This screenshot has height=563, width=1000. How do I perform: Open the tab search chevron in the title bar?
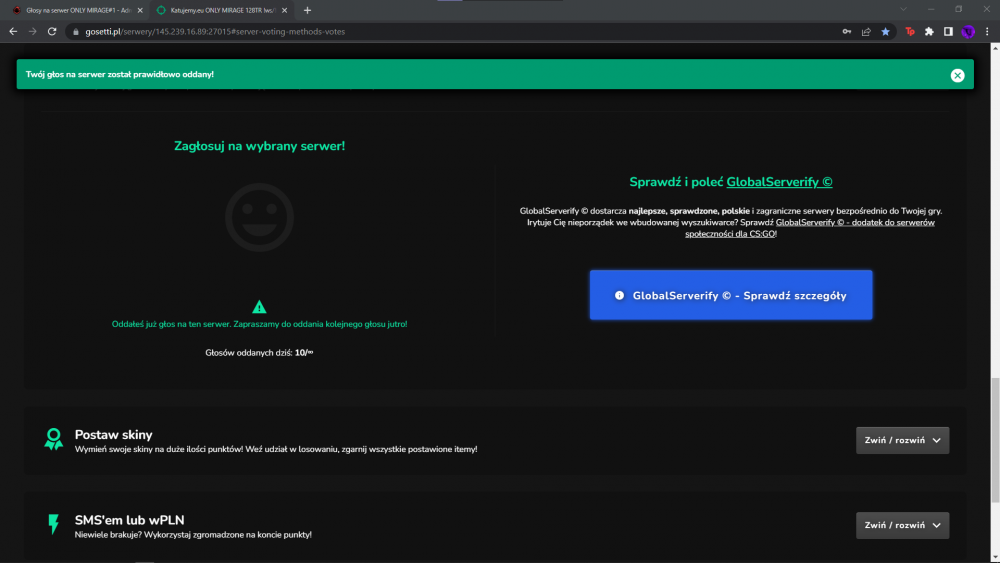click(x=903, y=10)
